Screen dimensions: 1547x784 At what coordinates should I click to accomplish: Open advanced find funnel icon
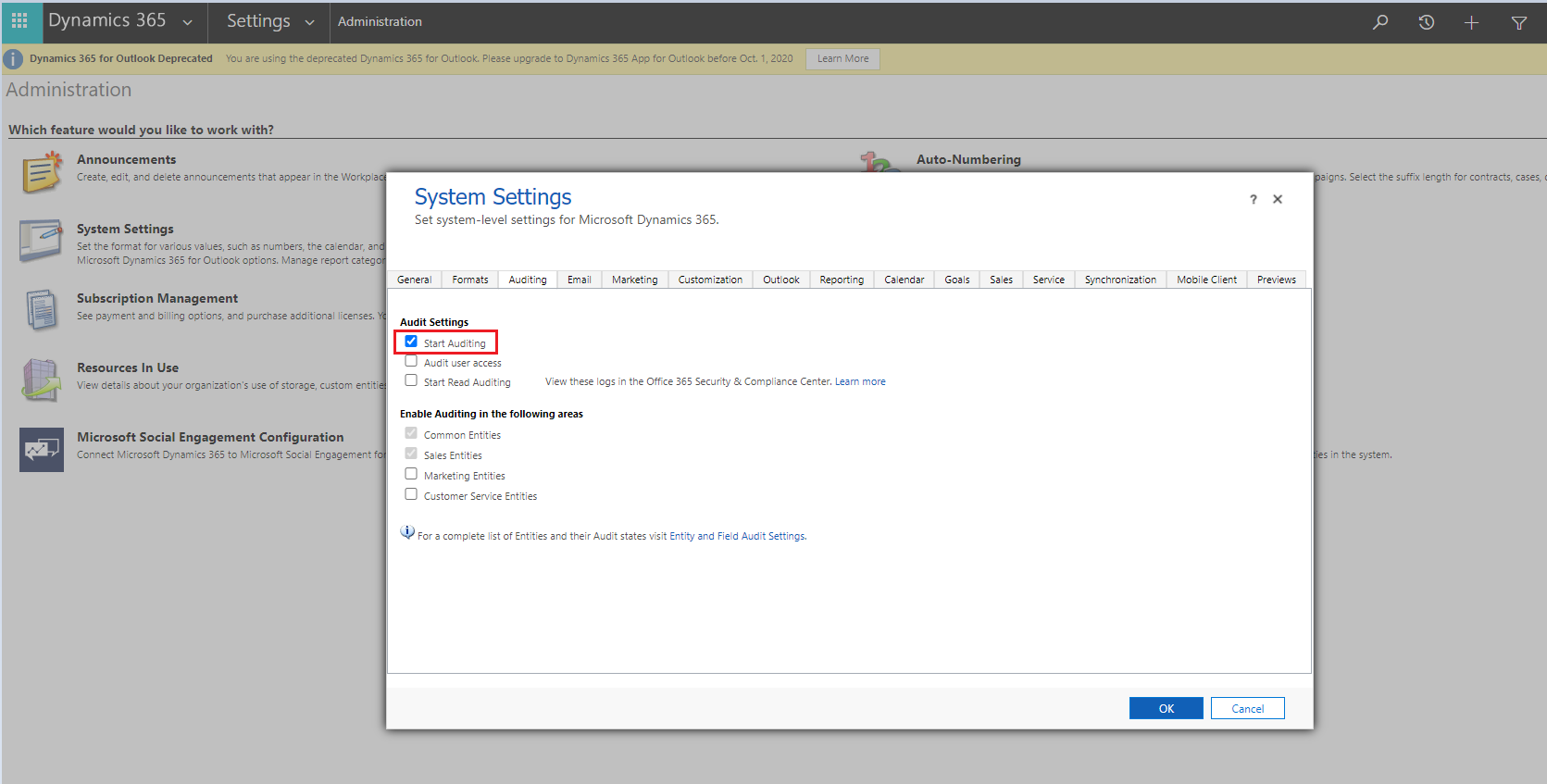point(1519,22)
